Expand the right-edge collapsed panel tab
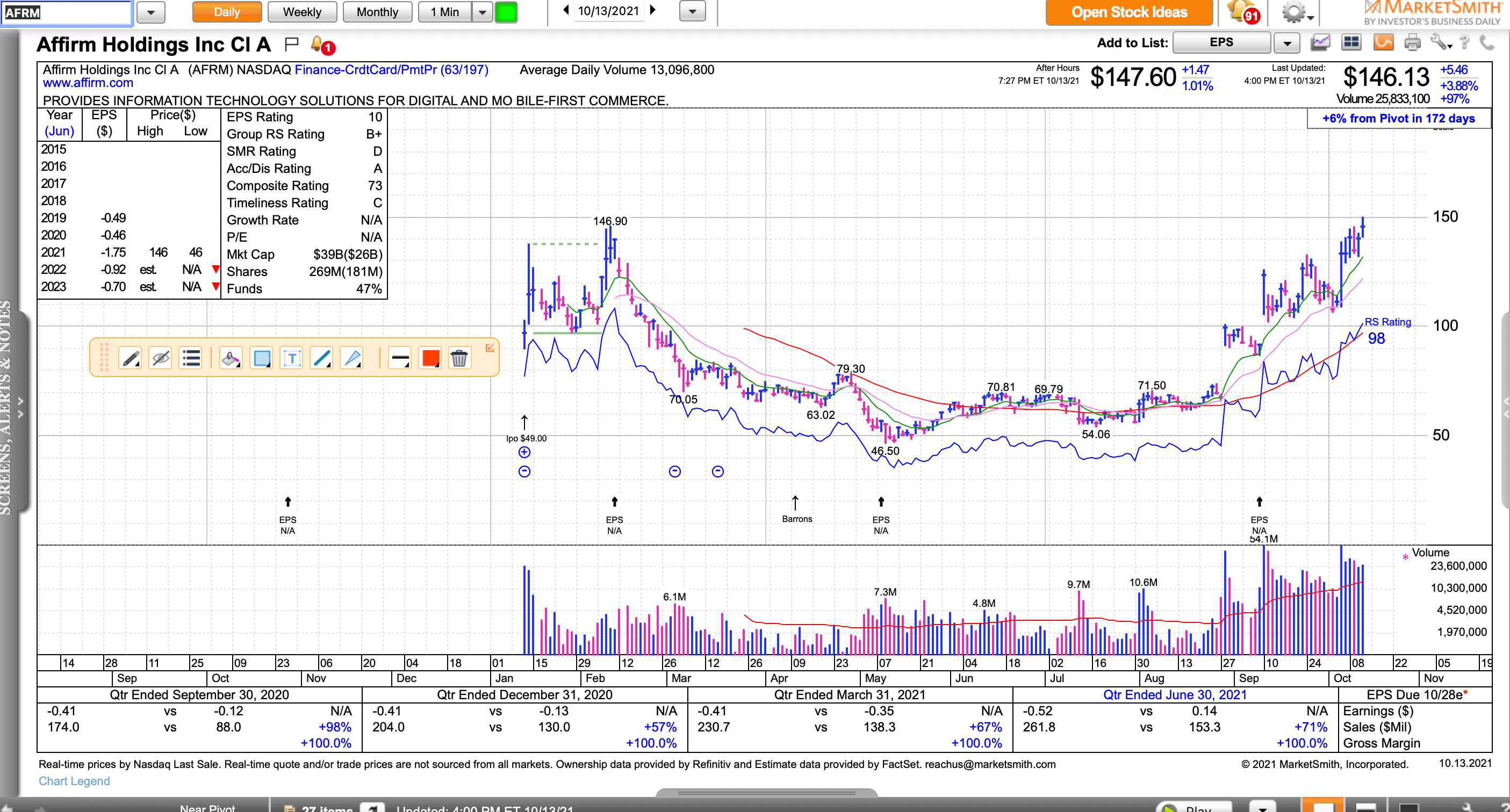Viewport: 1510px width, 812px height. click(1505, 408)
